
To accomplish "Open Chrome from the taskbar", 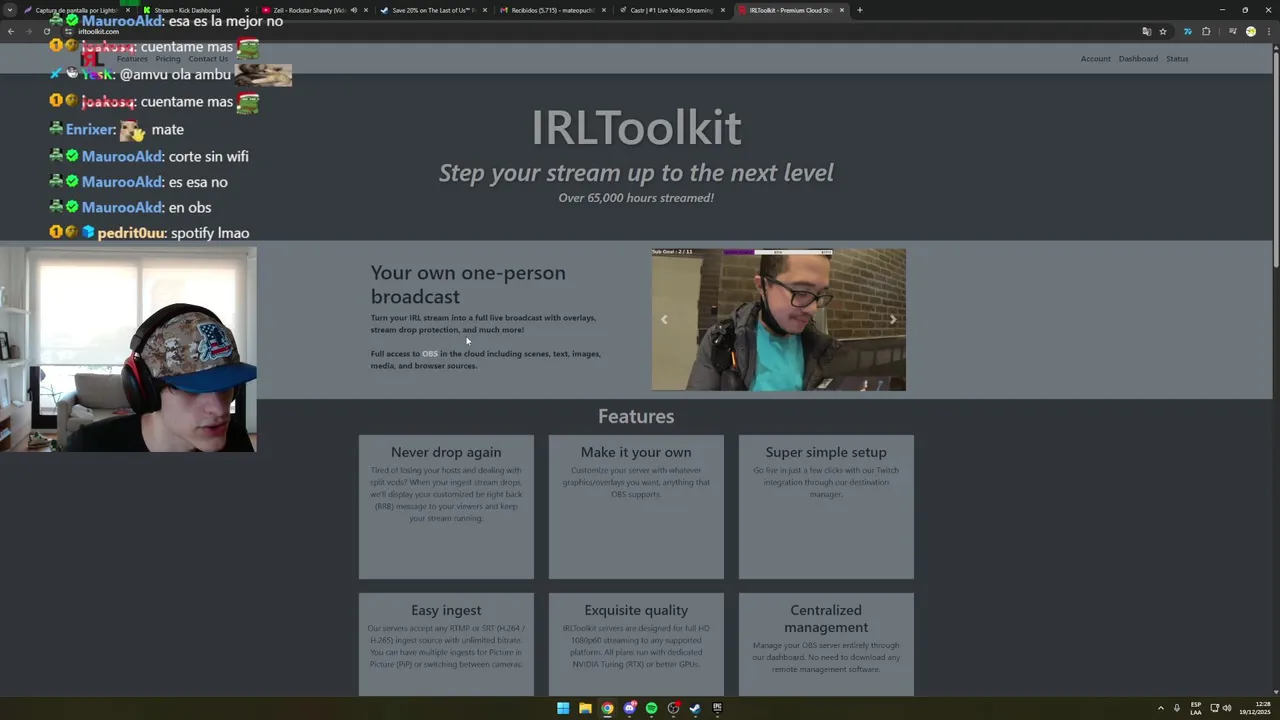I will [x=607, y=708].
